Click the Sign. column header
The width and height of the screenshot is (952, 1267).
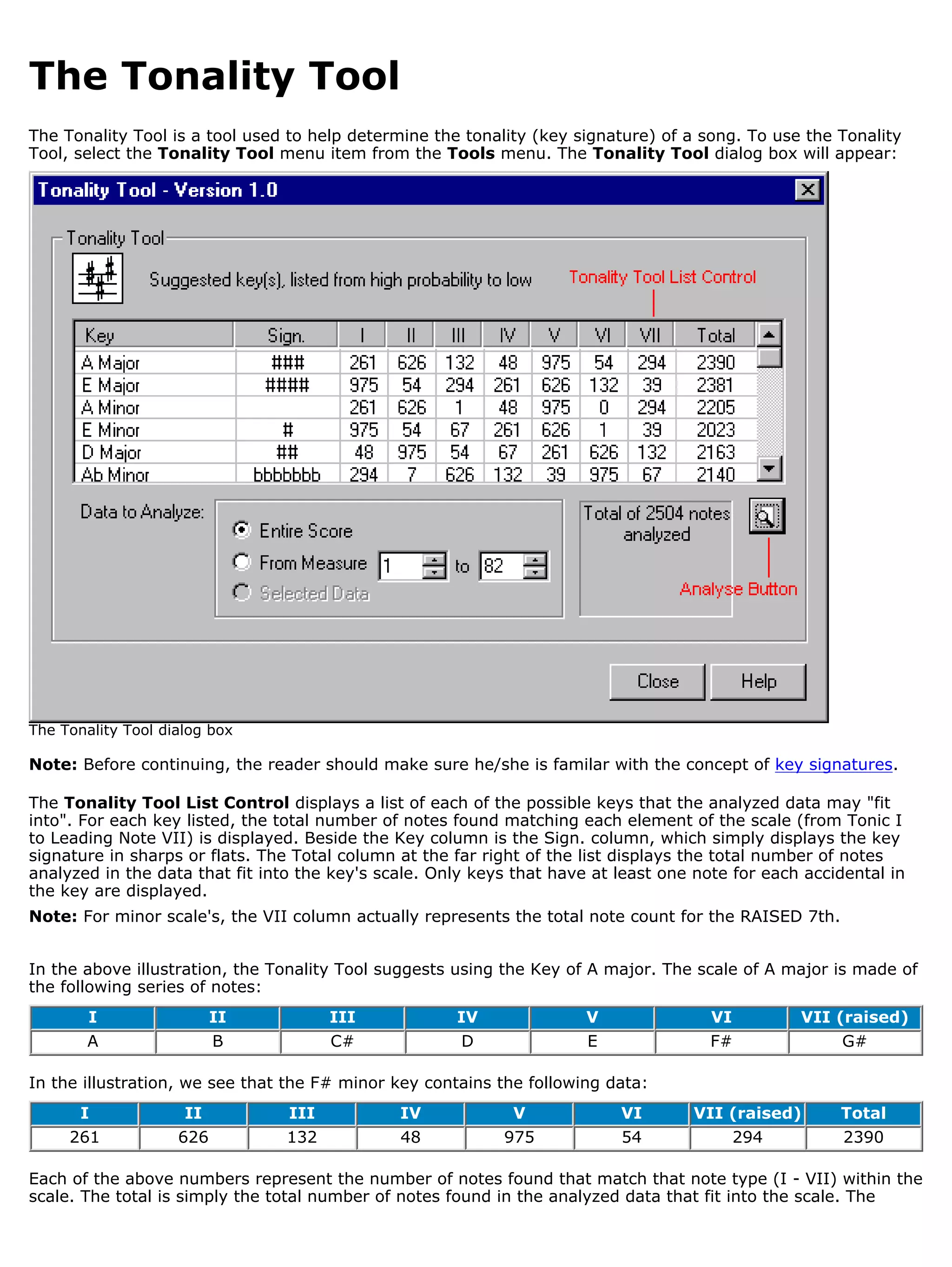(286, 335)
